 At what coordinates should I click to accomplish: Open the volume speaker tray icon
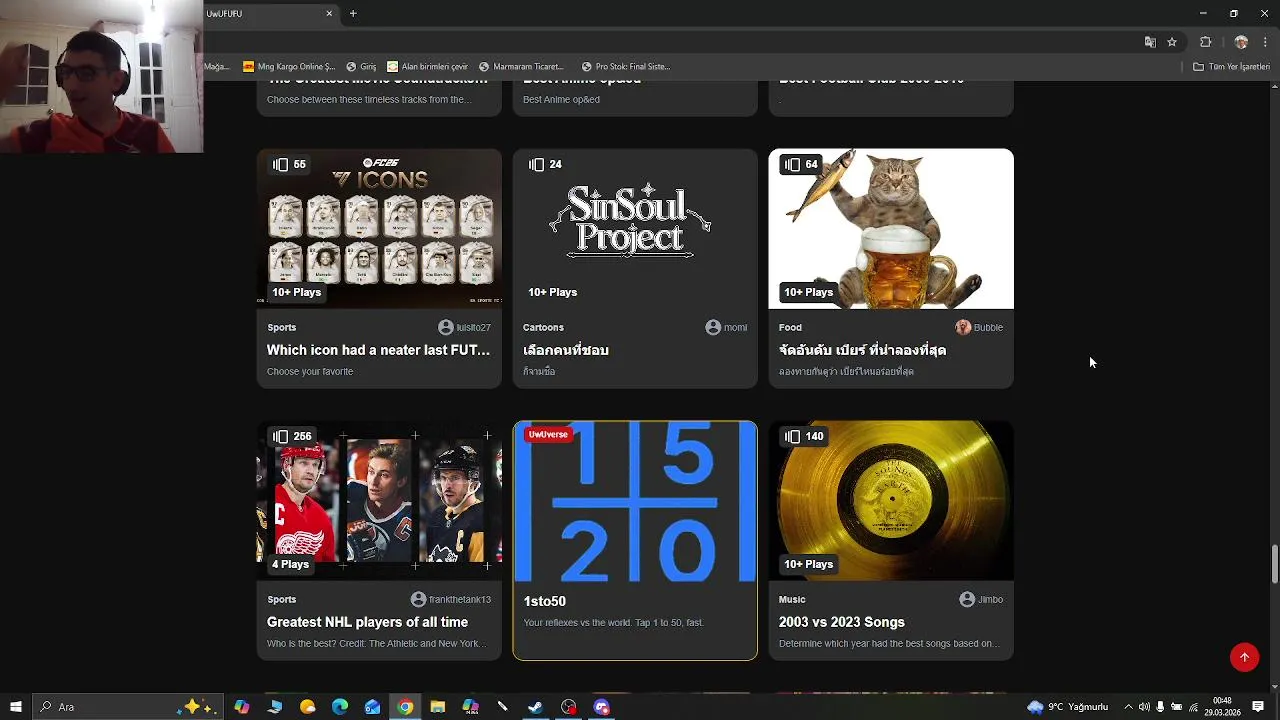[x=1144, y=707]
